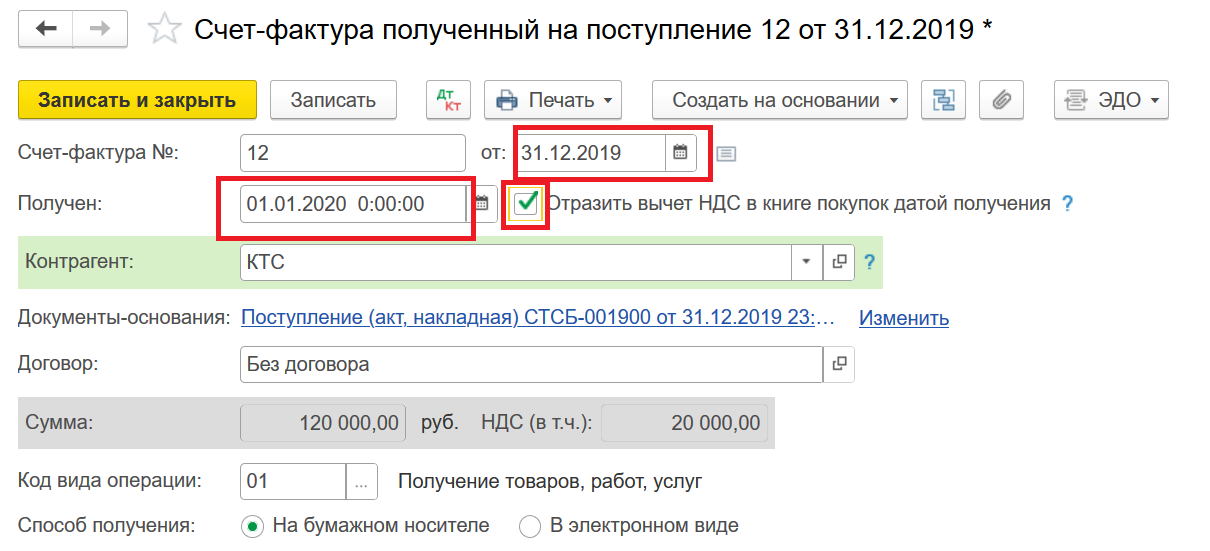Click the Изменить link
Image resolution: width=1210 pixels, height=551 pixels.
click(903, 318)
